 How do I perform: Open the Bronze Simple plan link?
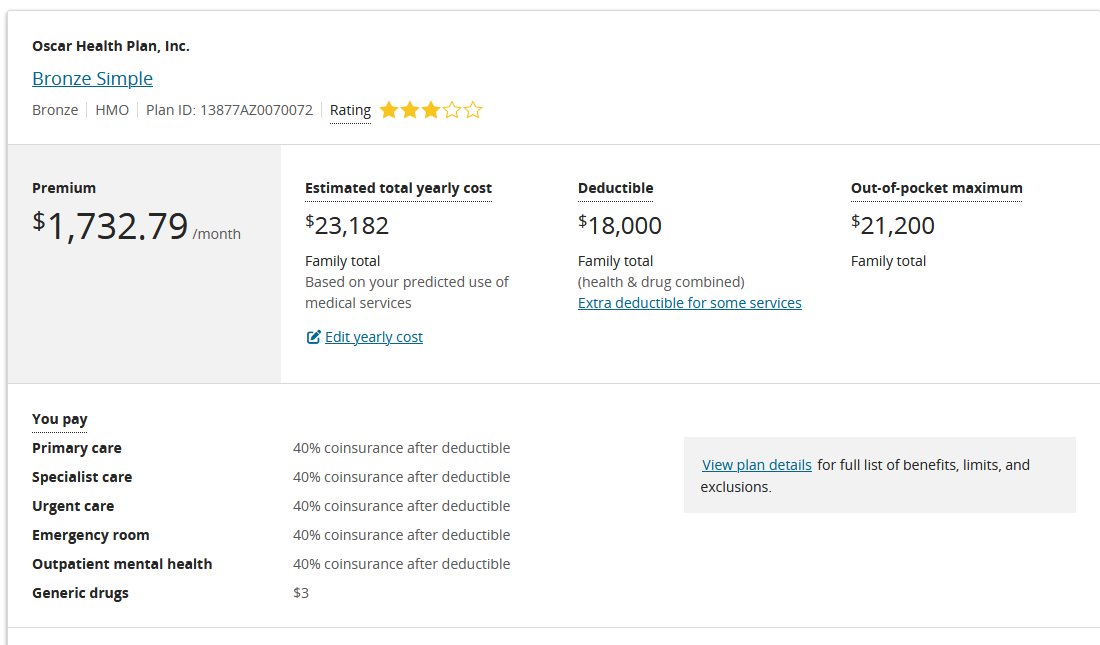click(x=93, y=79)
